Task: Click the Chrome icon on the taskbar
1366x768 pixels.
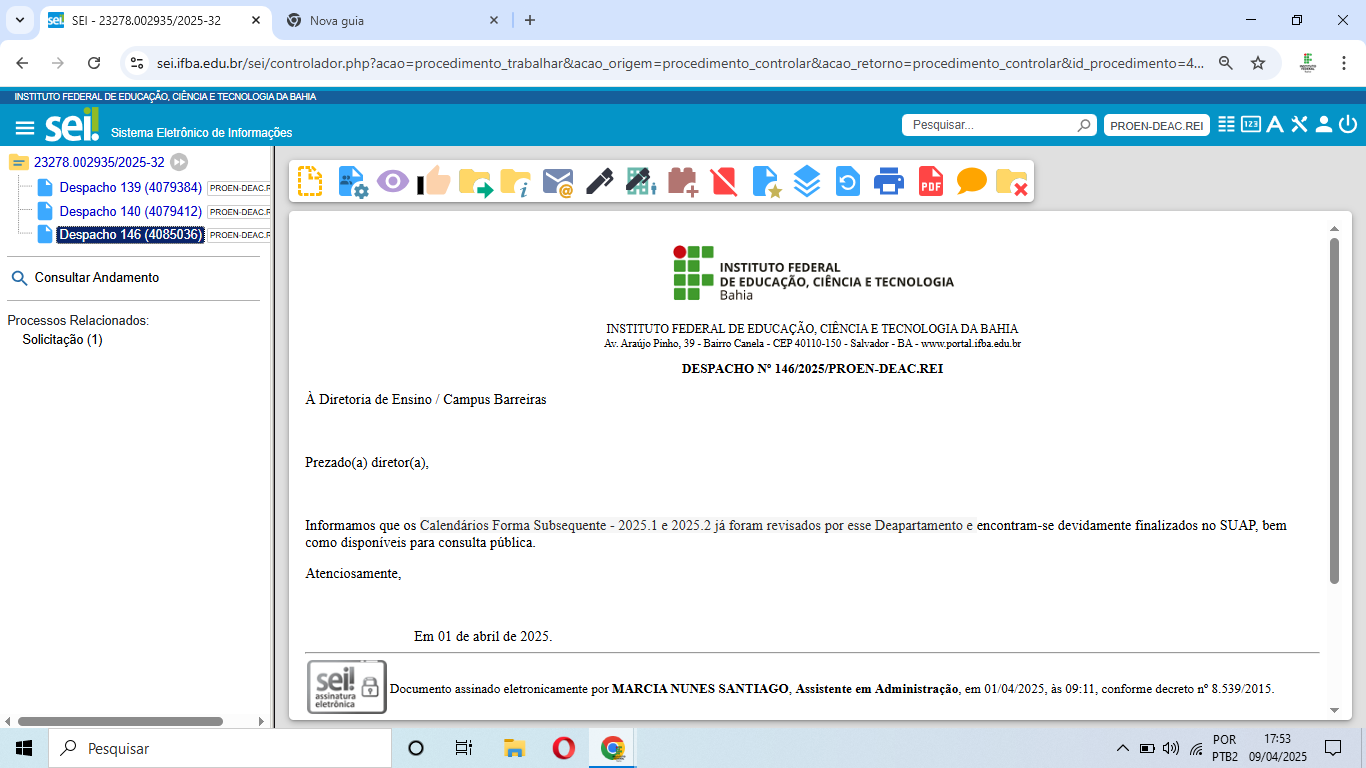Action: (613, 748)
